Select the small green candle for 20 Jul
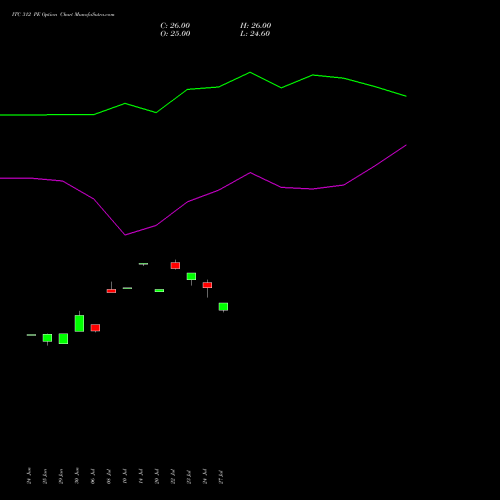The image size is (500, 500). pyautogui.click(x=159, y=290)
